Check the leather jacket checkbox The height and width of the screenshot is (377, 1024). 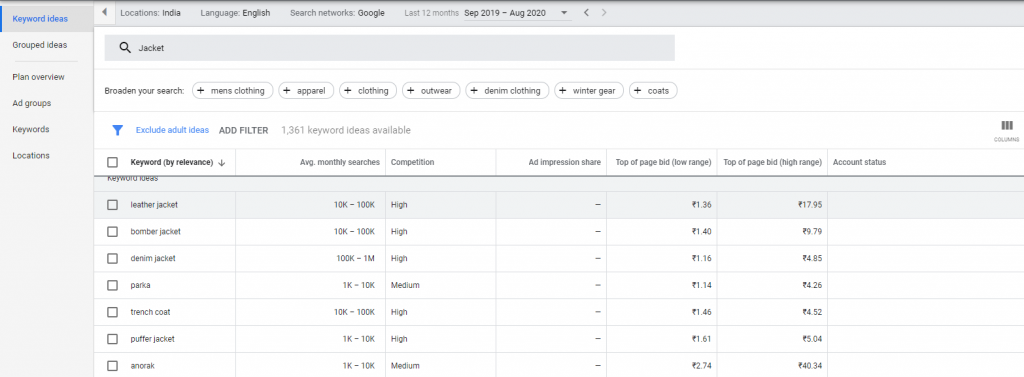click(x=112, y=205)
